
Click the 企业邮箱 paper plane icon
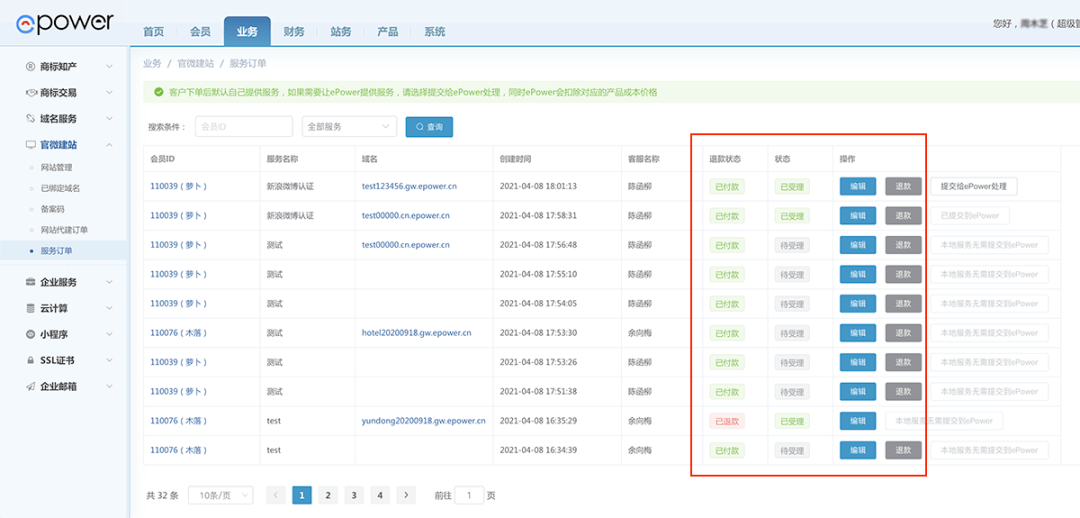pyautogui.click(x=31, y=386)
